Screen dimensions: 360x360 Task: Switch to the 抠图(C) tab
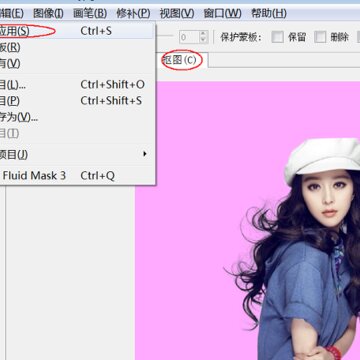click(x=182, y=60)
